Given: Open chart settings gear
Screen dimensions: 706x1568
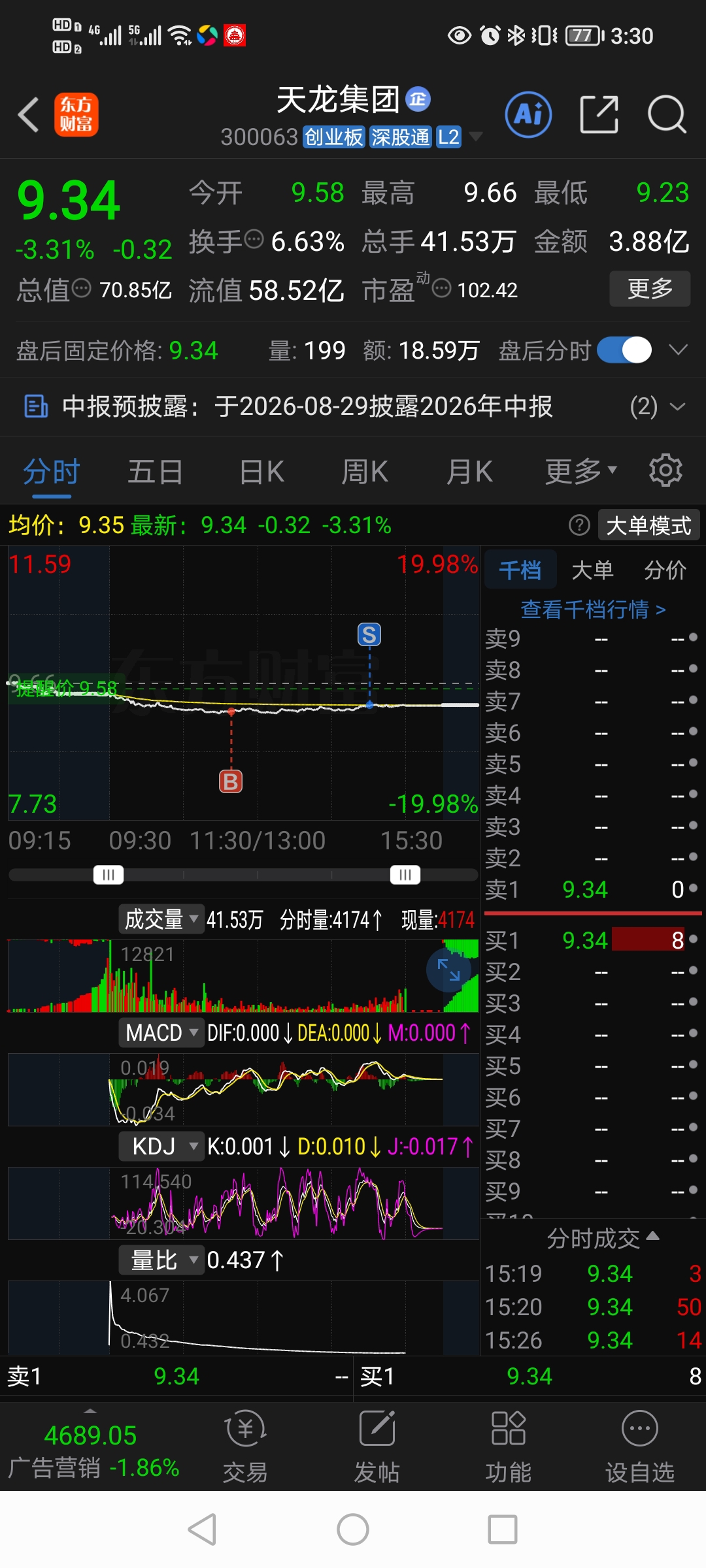Looking at the screenshot, I should coord(665,470).
